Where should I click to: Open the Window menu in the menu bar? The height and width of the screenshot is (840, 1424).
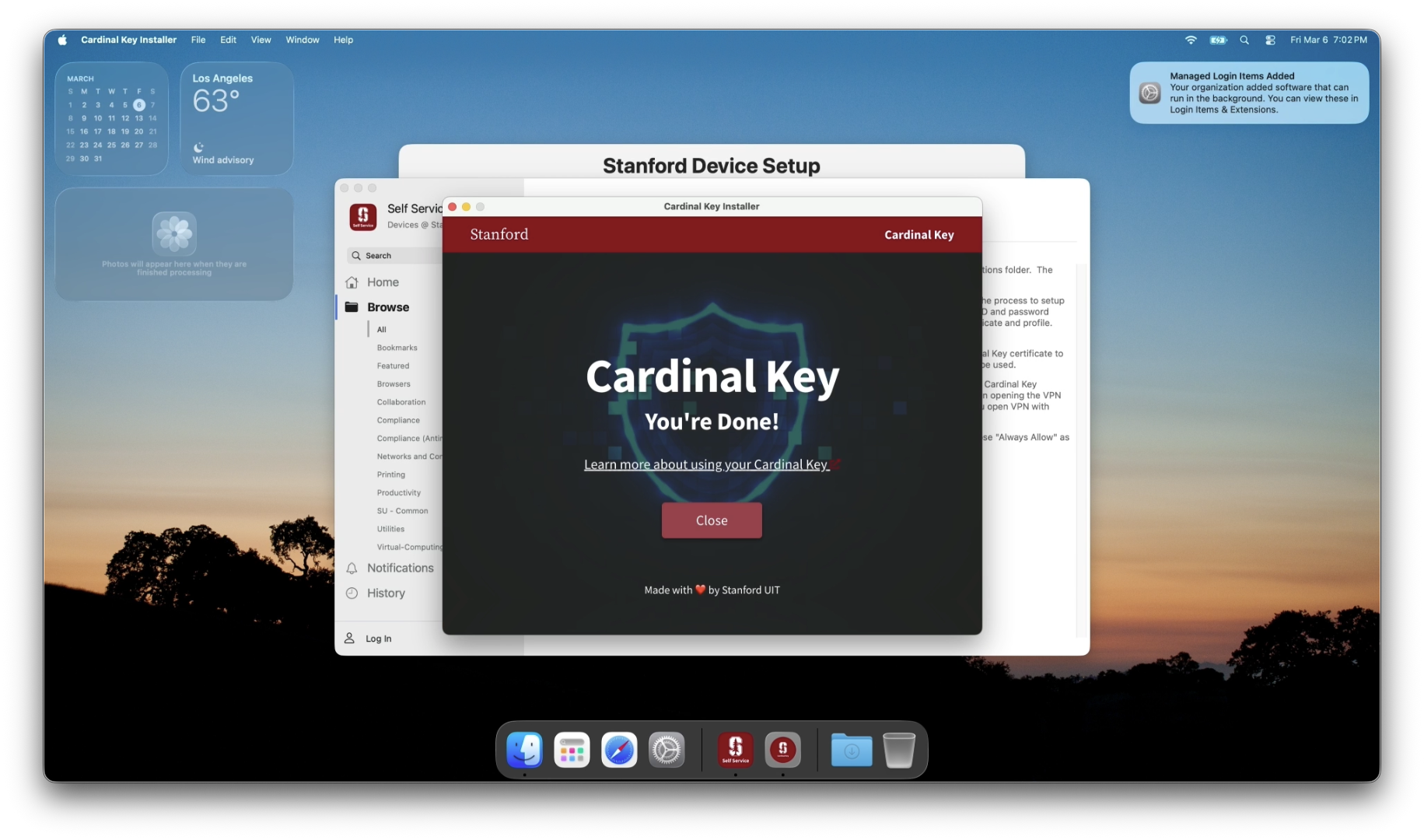click(x=303, y=40)
